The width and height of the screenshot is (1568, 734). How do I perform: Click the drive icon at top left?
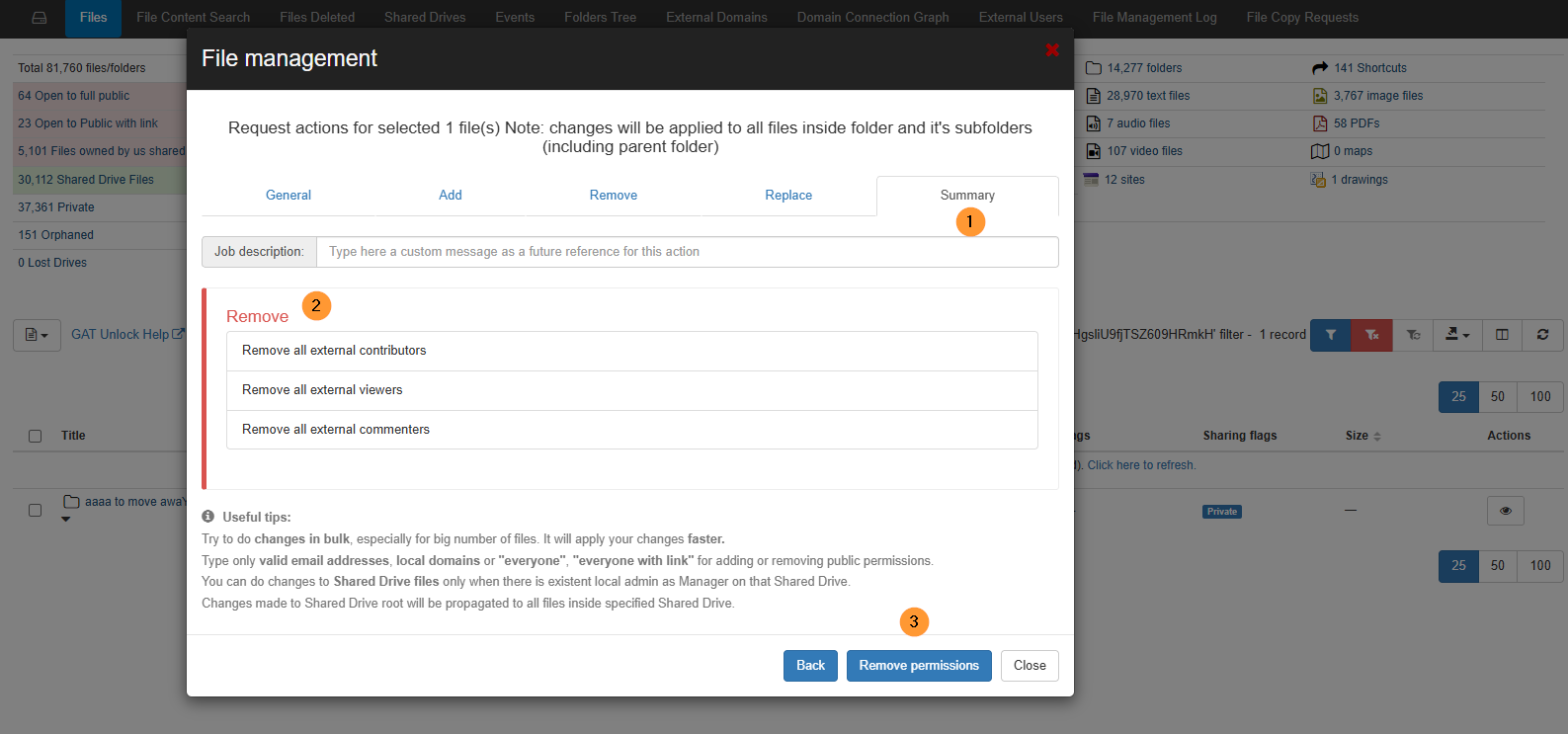click(x=40, y=18)
